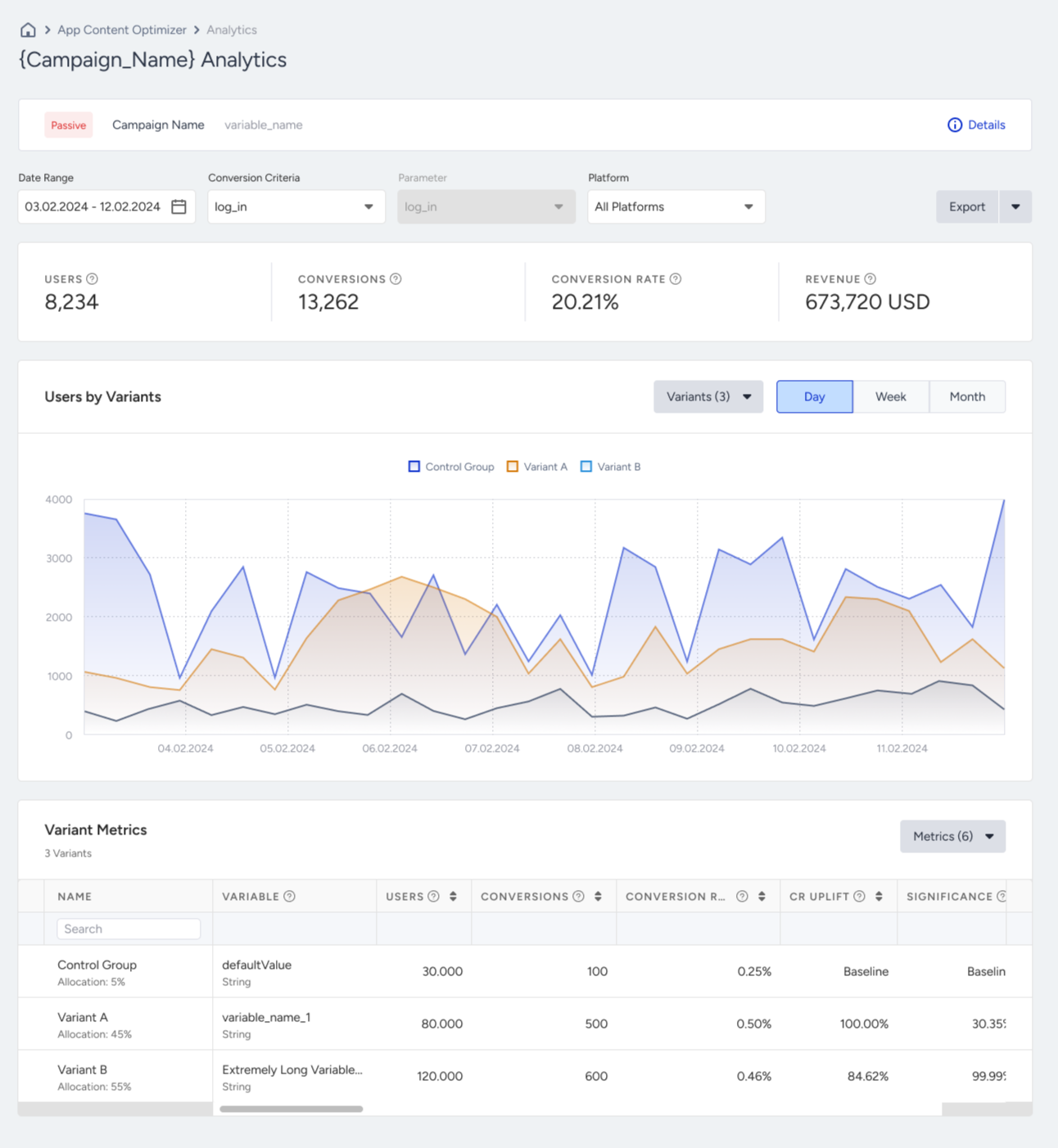Viewport: 1058px width, 1148px height.
Task: Toggle Variant B legend in chart
Action: click(x=610, y=467)
